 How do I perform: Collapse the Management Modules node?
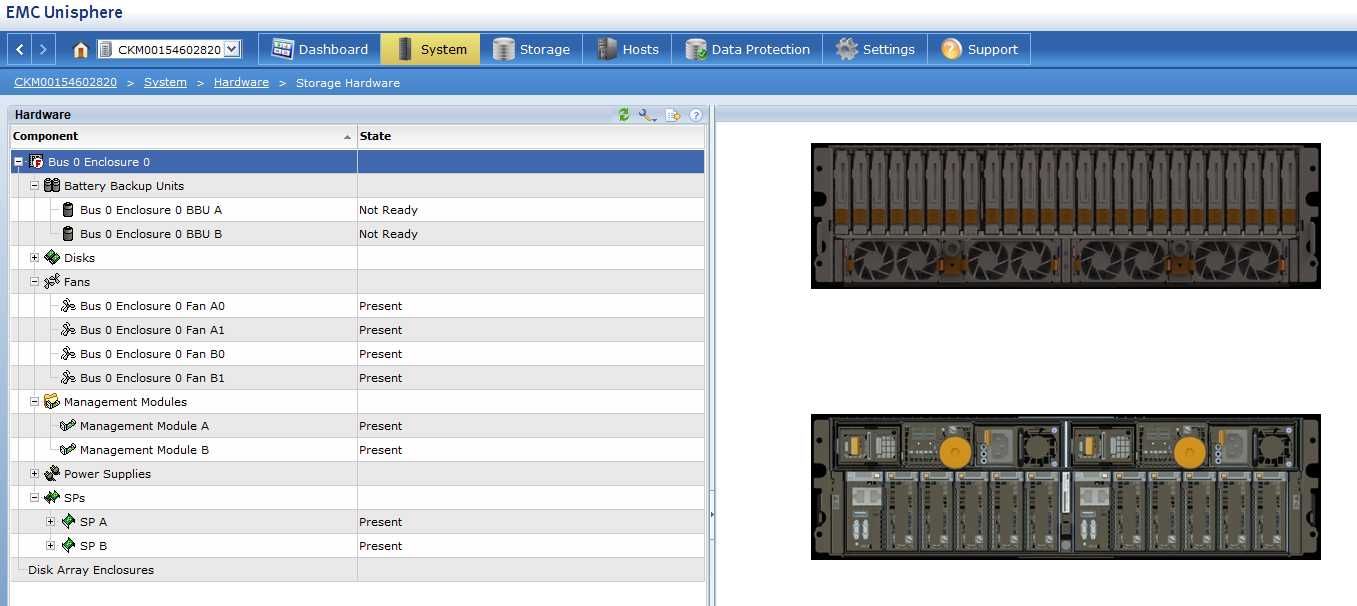34,402
